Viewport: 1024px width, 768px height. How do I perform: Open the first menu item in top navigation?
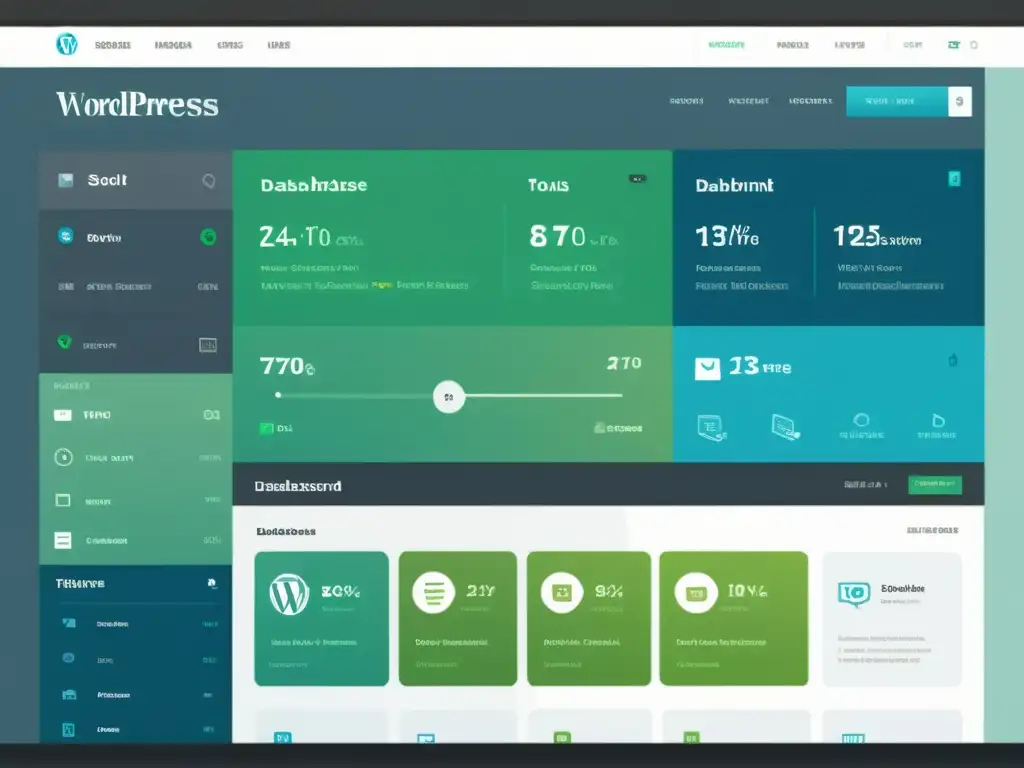coord(112,45)
